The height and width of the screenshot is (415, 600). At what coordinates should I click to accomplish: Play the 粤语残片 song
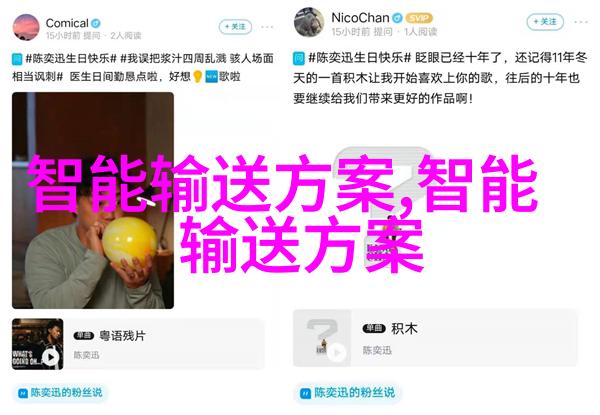click(51, 357)
